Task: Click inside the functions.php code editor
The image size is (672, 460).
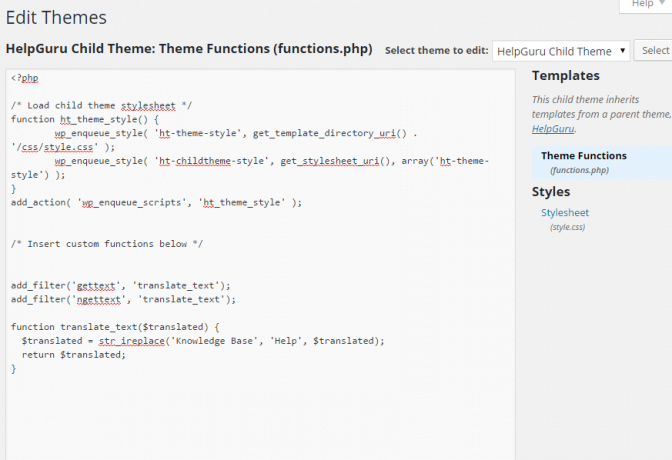Action: pos(260,264)
